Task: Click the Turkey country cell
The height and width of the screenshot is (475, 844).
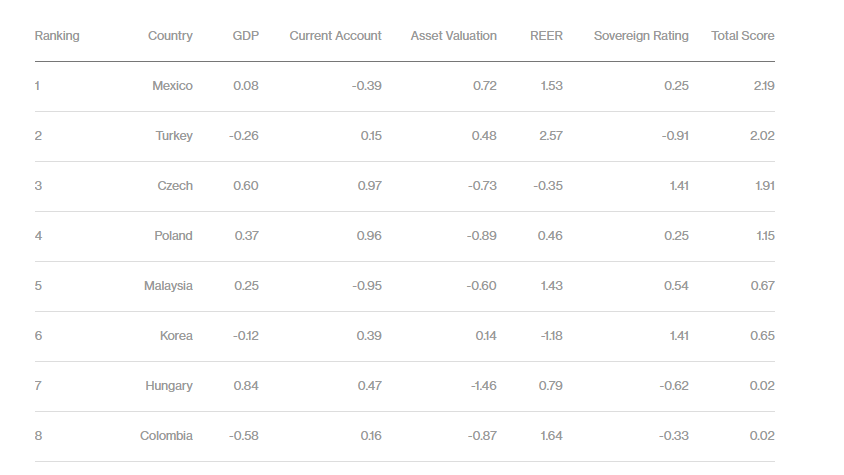Action: coord(174,136)
